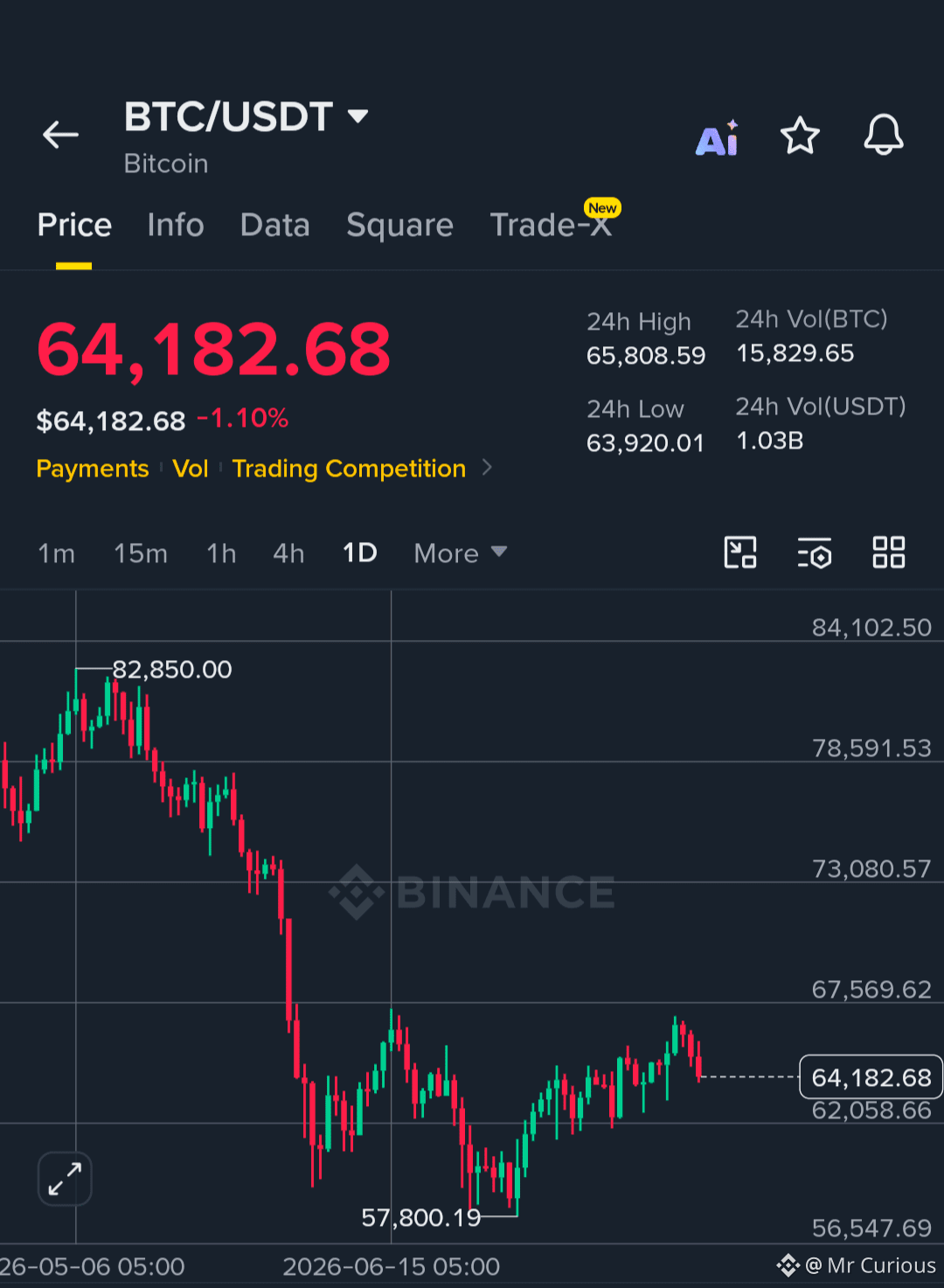
Task: Select the 1m chart interval
Action: tap(56, 553)
